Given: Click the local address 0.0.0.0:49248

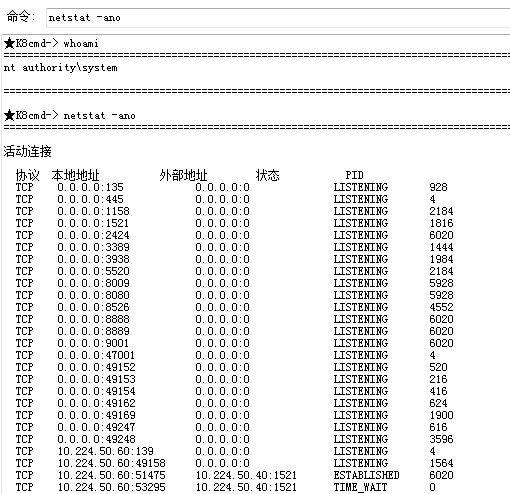Looking at the screenshot, I should [96, 439].
